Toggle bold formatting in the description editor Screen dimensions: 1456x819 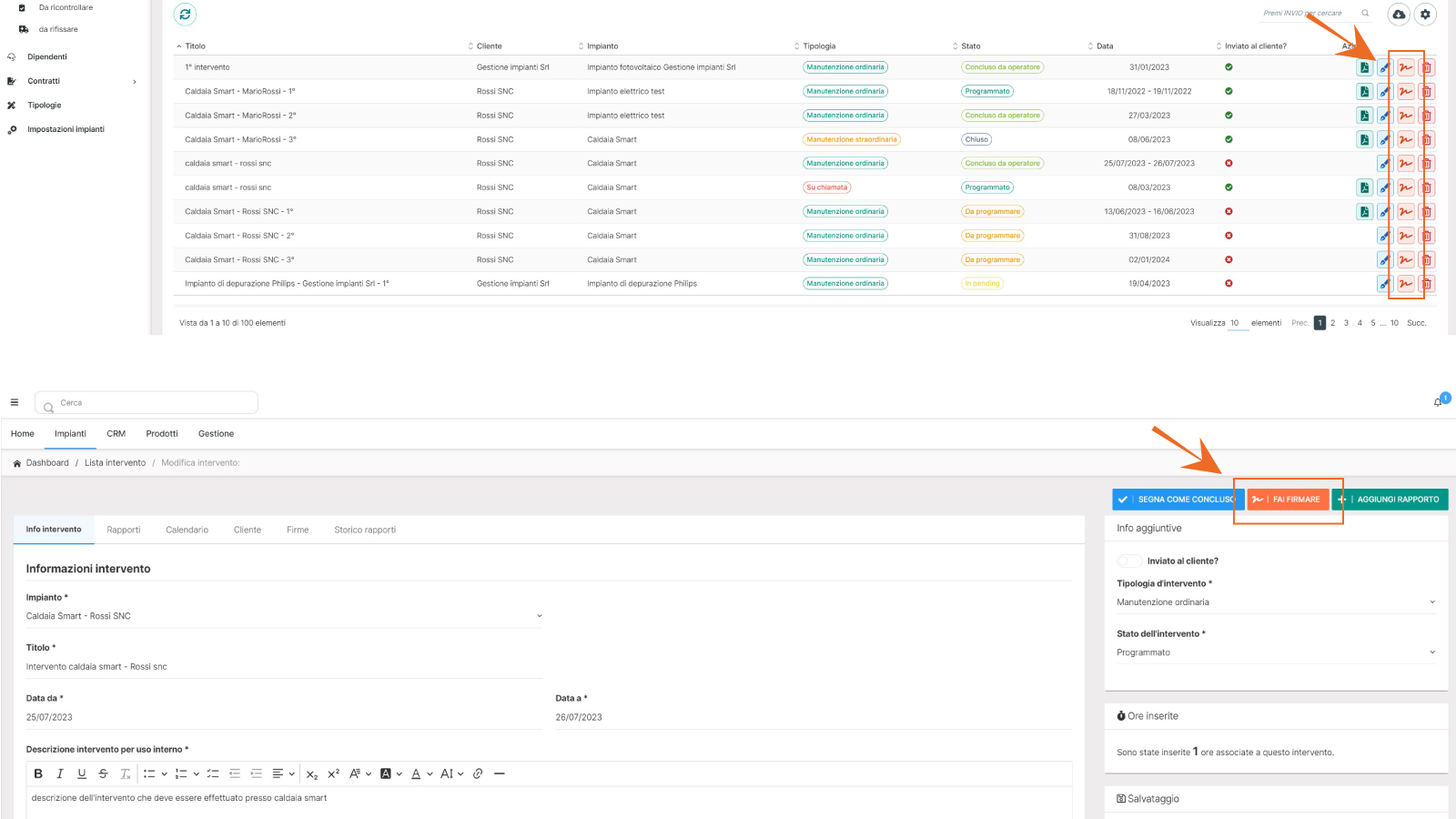(x=38, y=773)
